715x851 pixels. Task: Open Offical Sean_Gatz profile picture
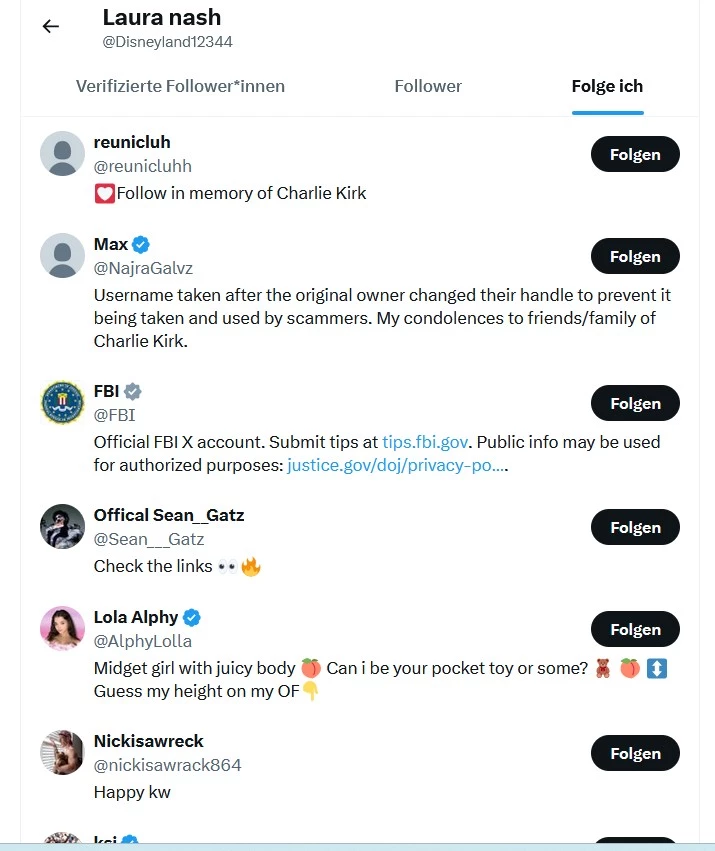coord(62,526)
